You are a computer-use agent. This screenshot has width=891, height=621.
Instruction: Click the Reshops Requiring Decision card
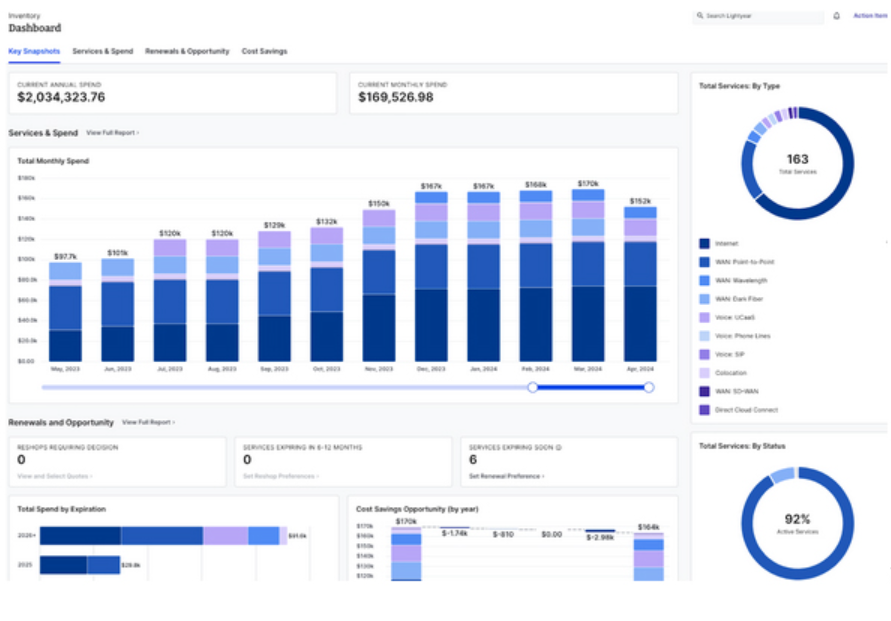[x=117, y=462]
